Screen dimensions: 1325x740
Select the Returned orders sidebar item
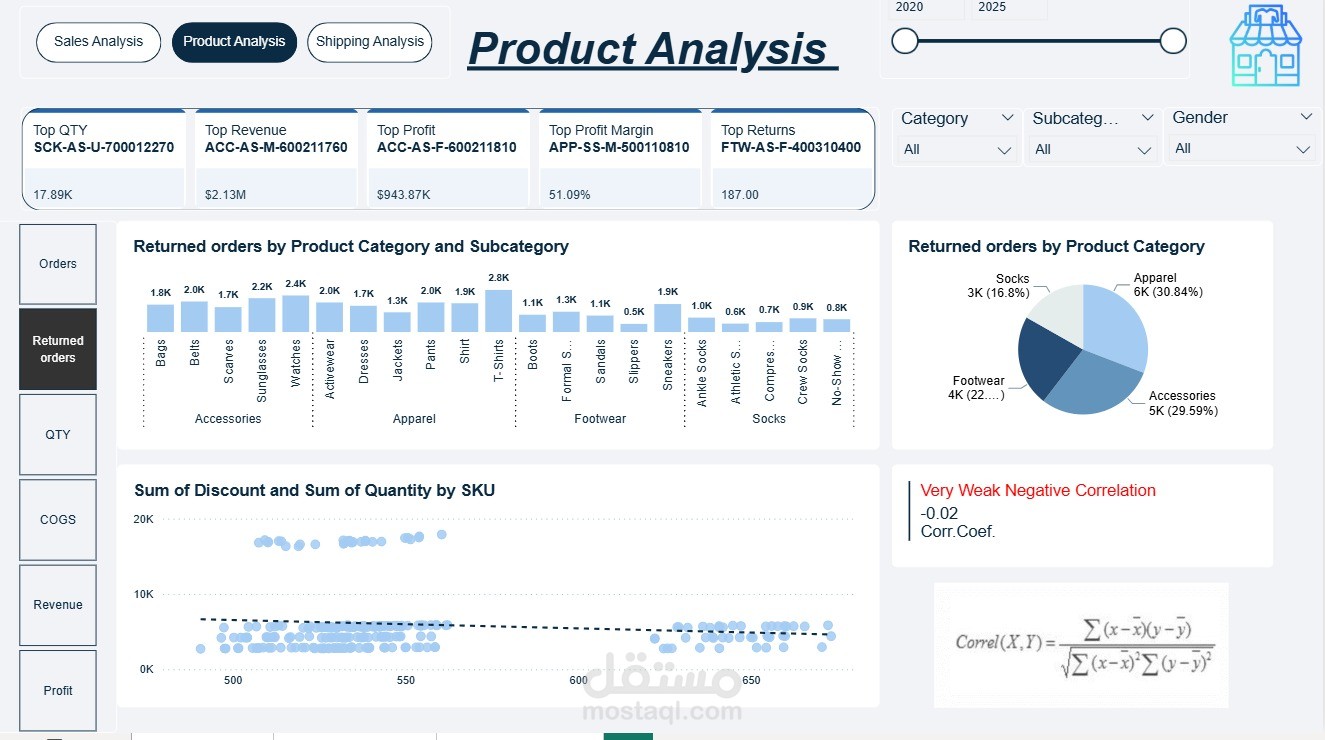click(57, 348)
